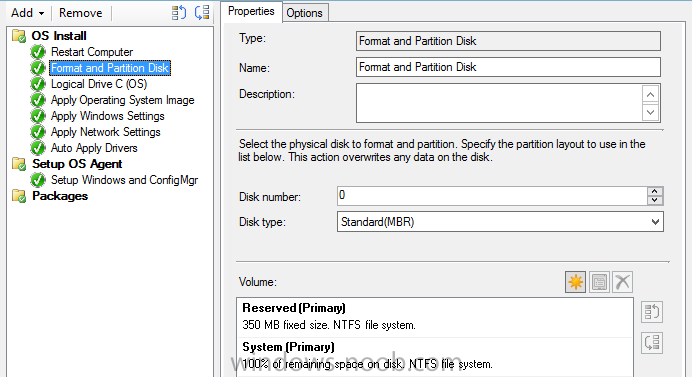Expand the Disk type dropdown
The image size is (692, 377).
tap(655, 222)
